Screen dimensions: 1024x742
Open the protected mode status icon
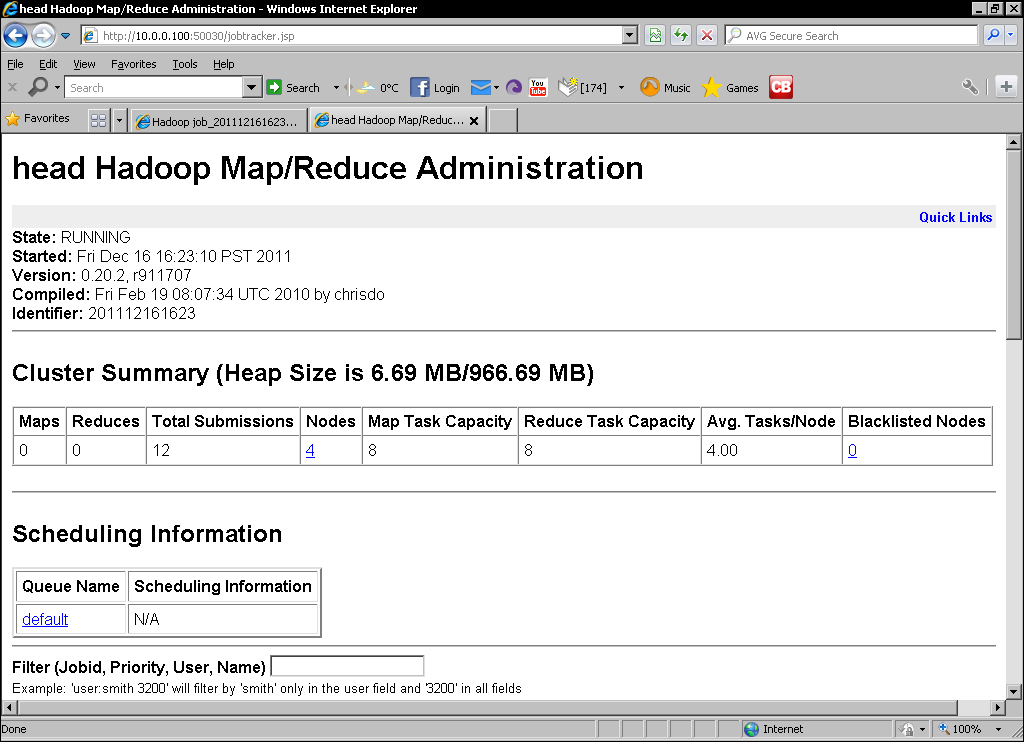[907, 729]
